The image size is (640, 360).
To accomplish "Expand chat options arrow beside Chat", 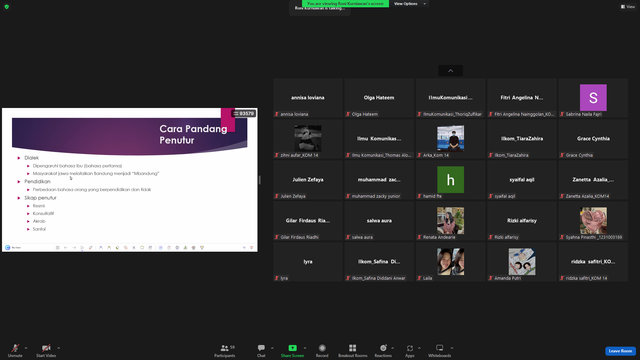I will 272,348.
